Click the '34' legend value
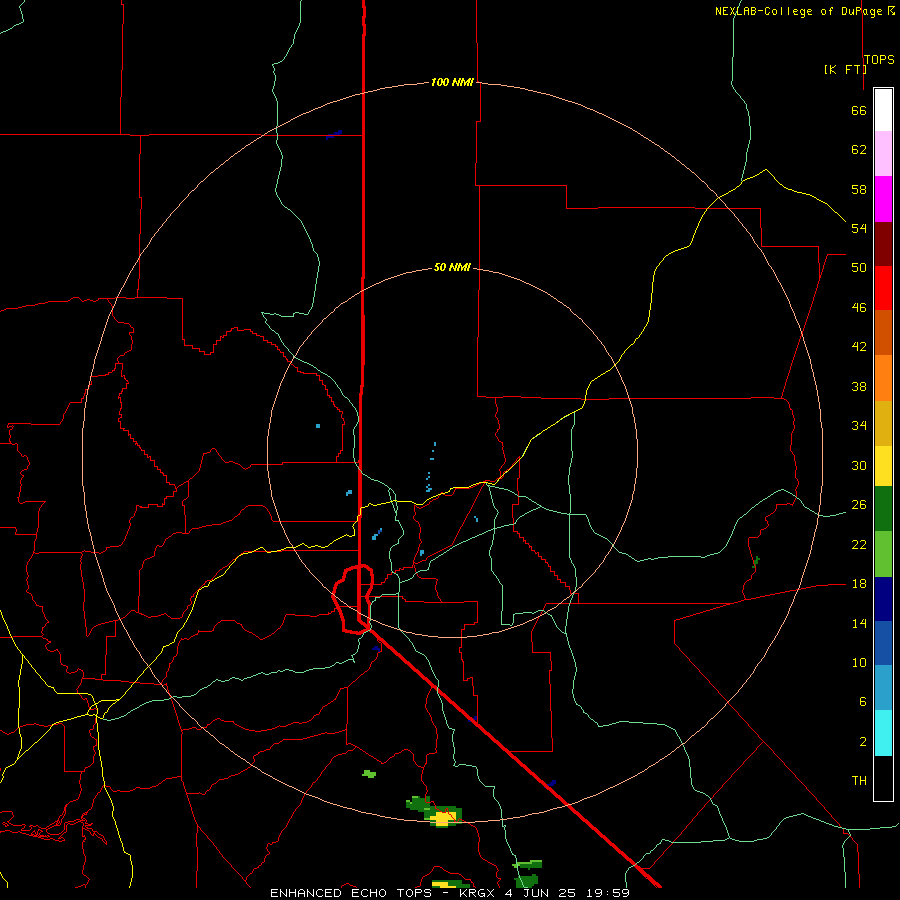The width and height of the screenshot is (900, 900). tap(859, 426)
